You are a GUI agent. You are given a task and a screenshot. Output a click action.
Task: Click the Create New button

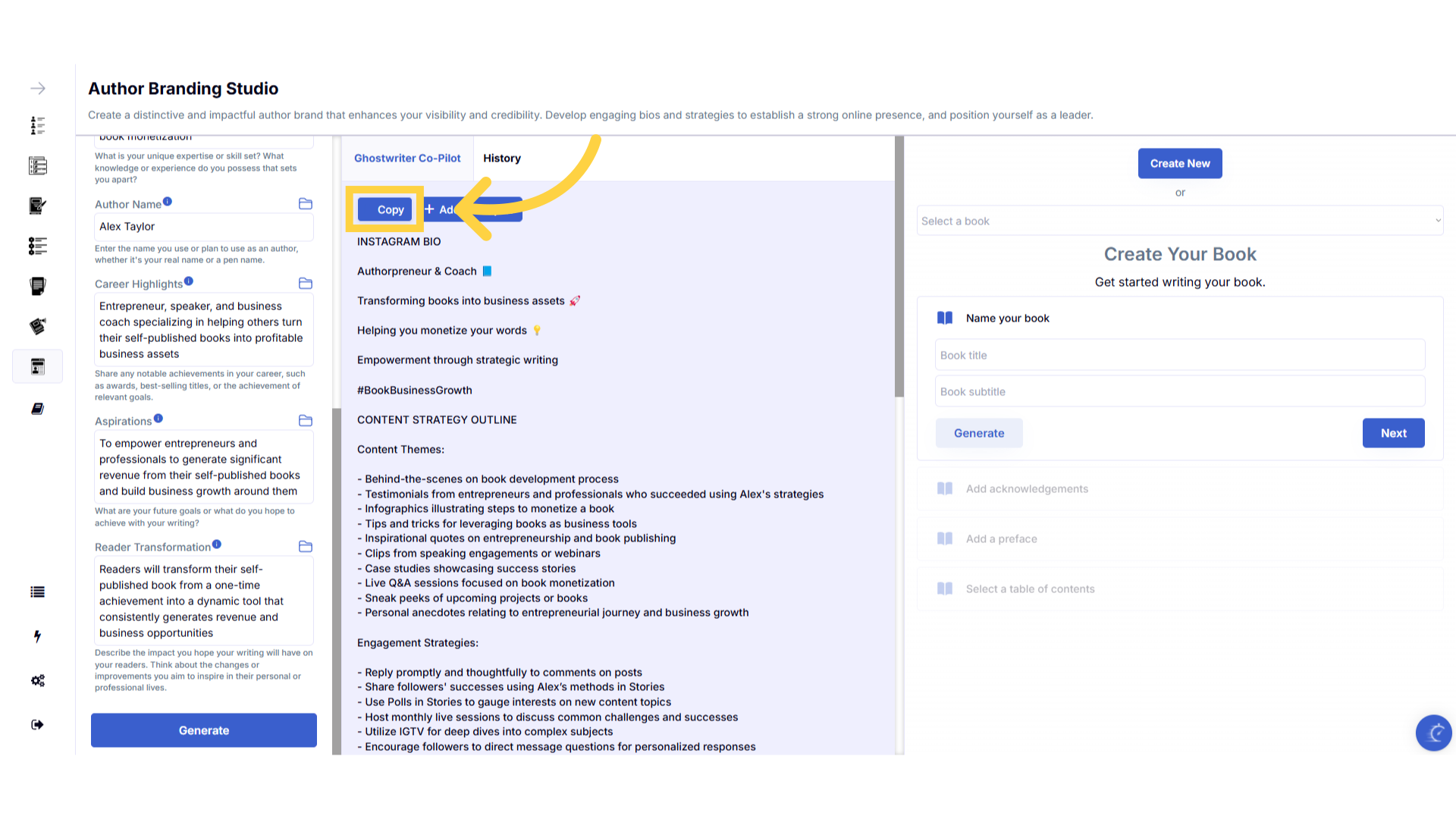click(1179, 164)
